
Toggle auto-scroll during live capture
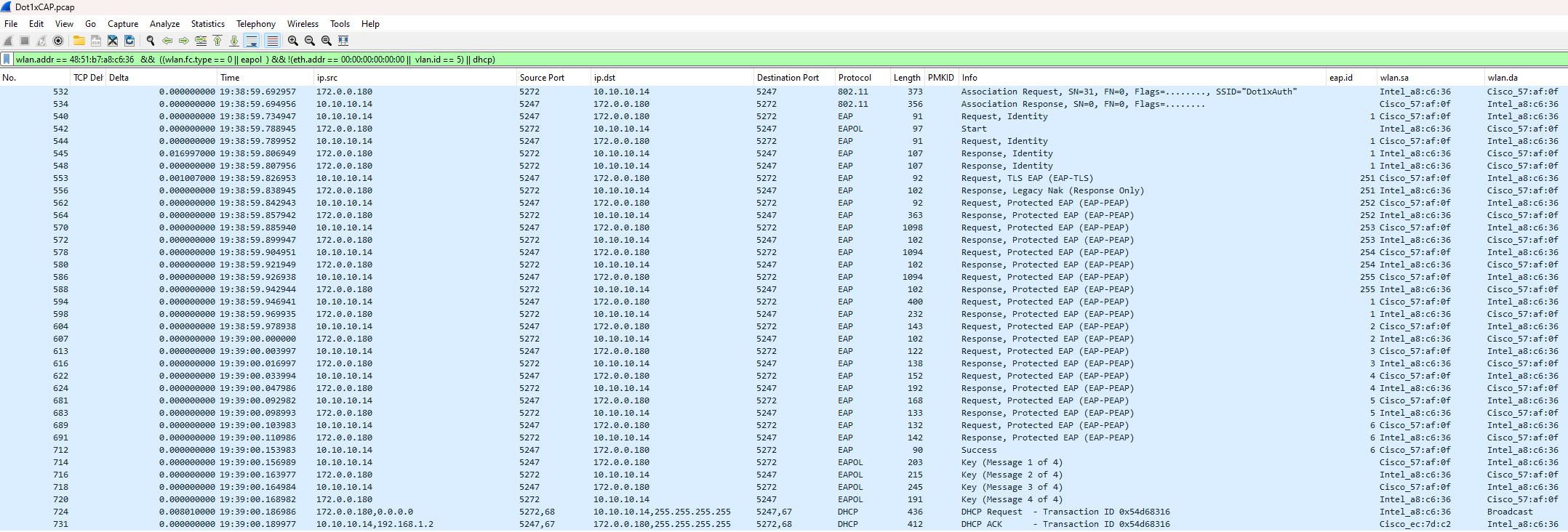[252, 41]
